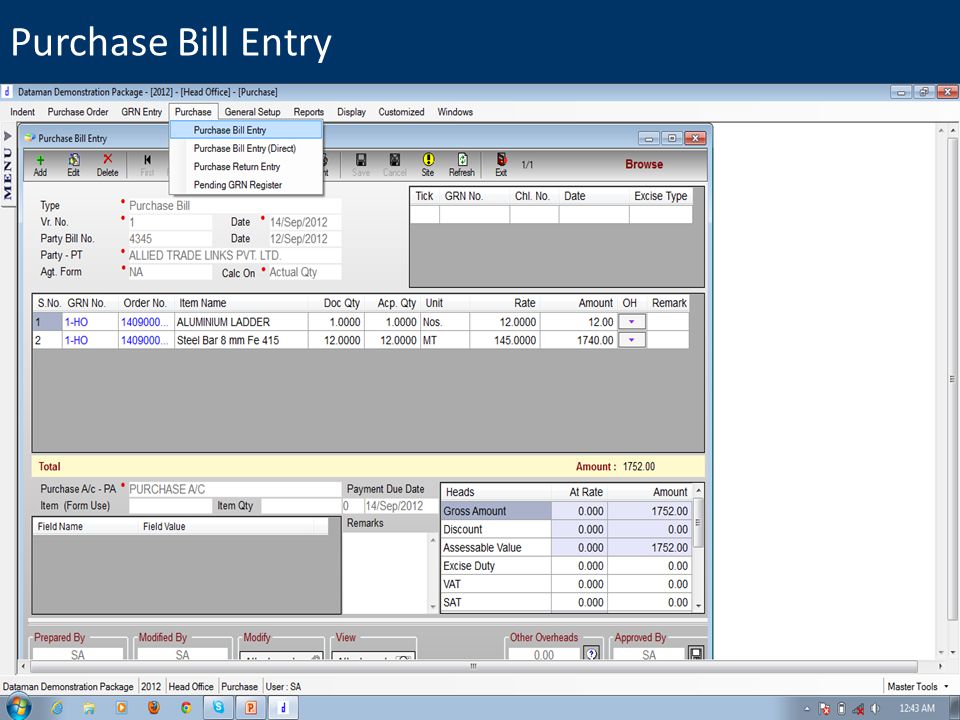Click the Item Qty input field
This screenshot has width=960, height=720.
301,506
